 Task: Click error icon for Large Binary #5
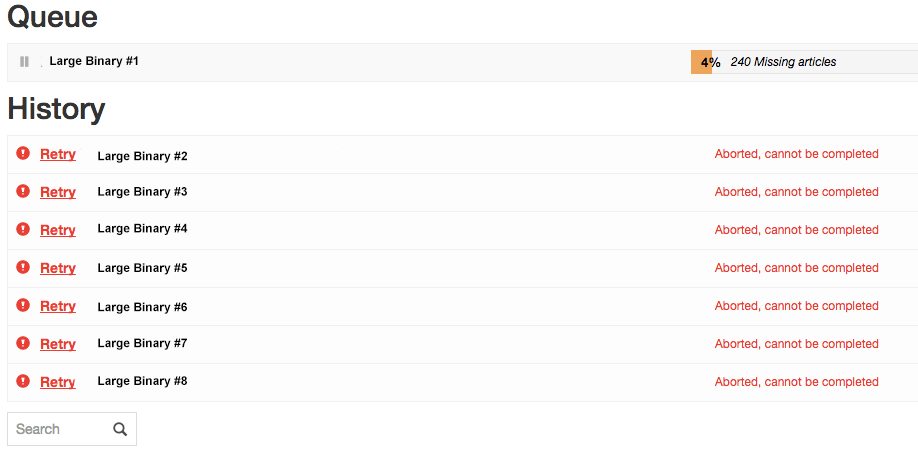[23, 267]
